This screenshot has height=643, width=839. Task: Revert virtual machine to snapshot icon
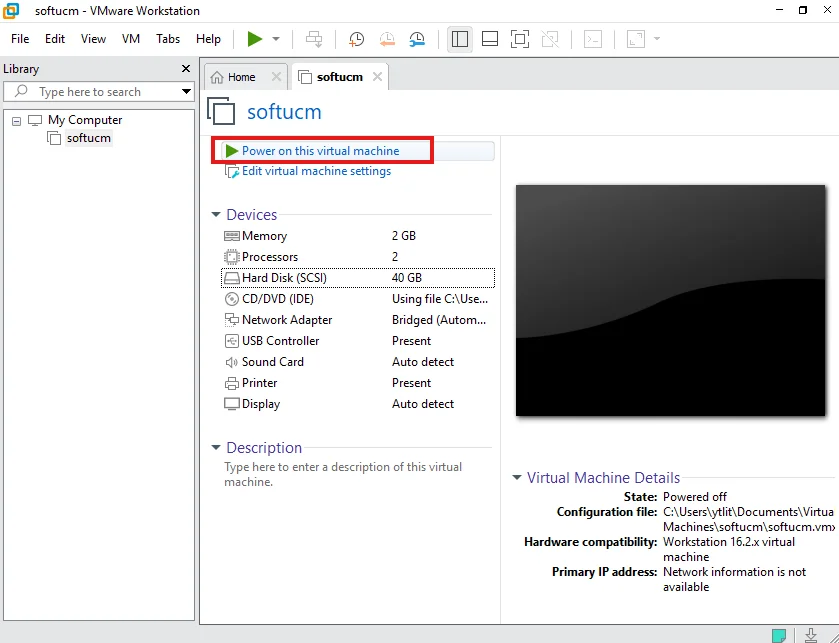(x=387, y=39)
